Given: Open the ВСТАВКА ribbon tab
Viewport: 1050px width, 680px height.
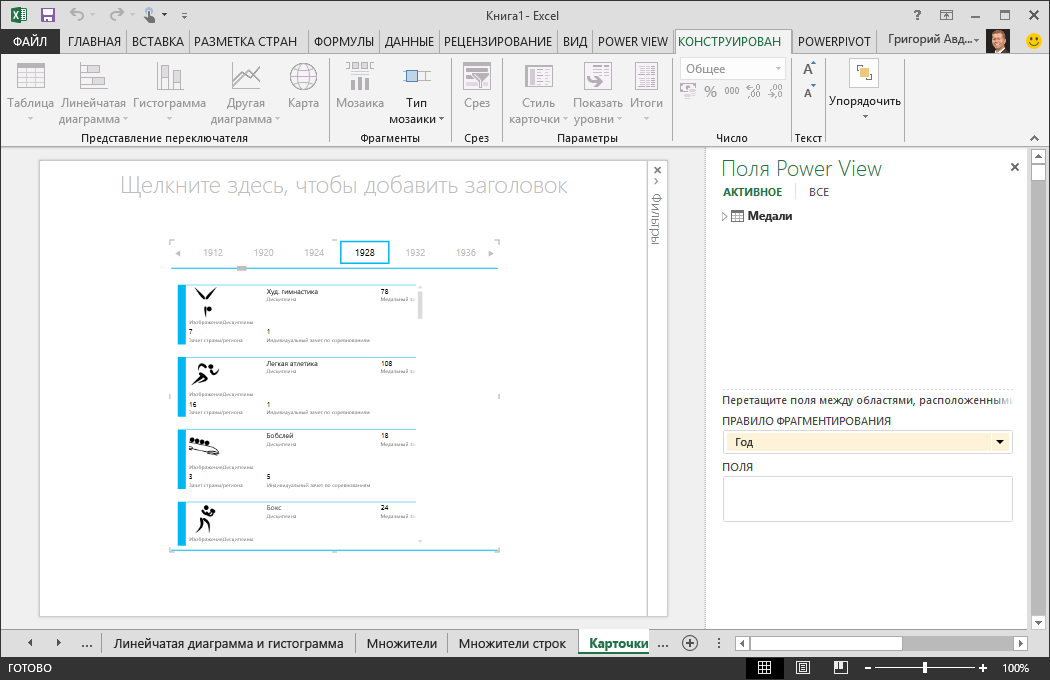Looking at the screenshot, I should point(157,42).
